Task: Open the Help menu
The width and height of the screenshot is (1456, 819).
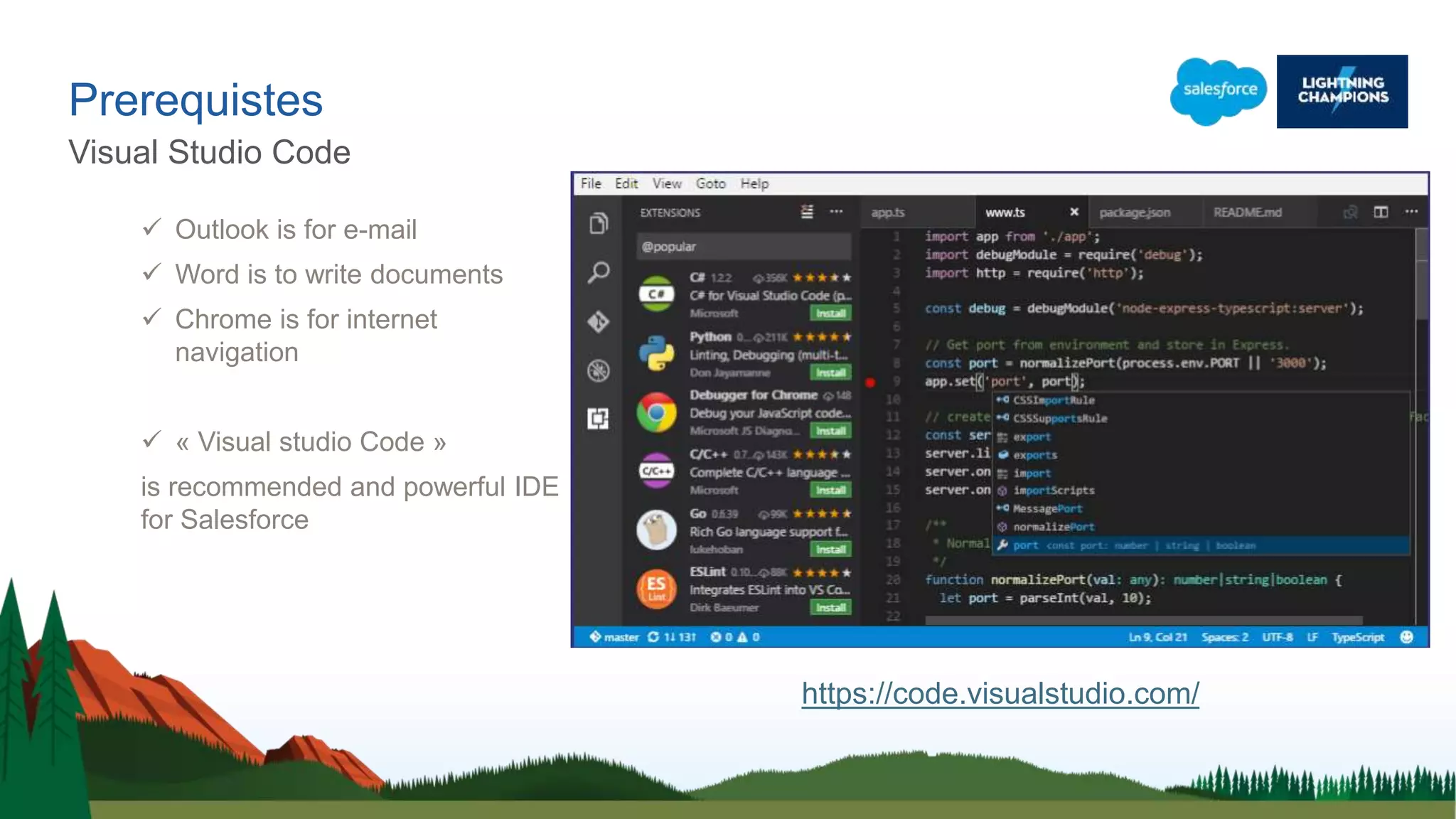Action: point(754,184)
